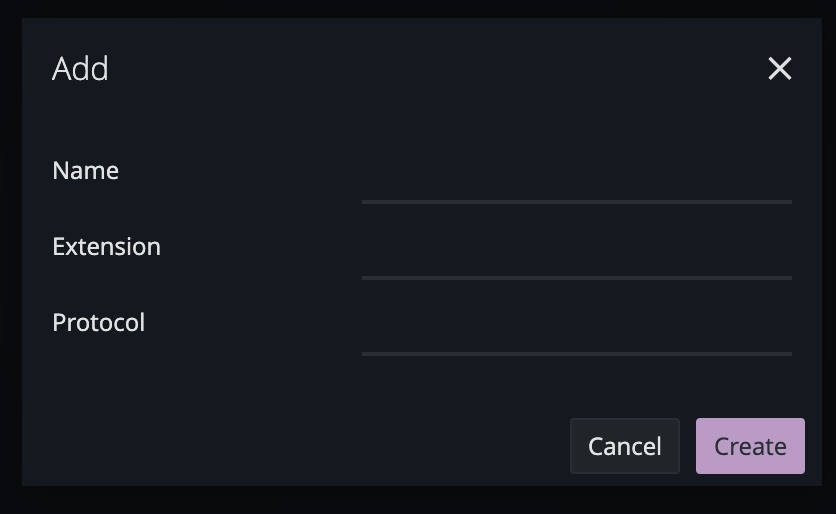Click the Extension label
This screenshot has height=514, width=836.
coord(106,247)
